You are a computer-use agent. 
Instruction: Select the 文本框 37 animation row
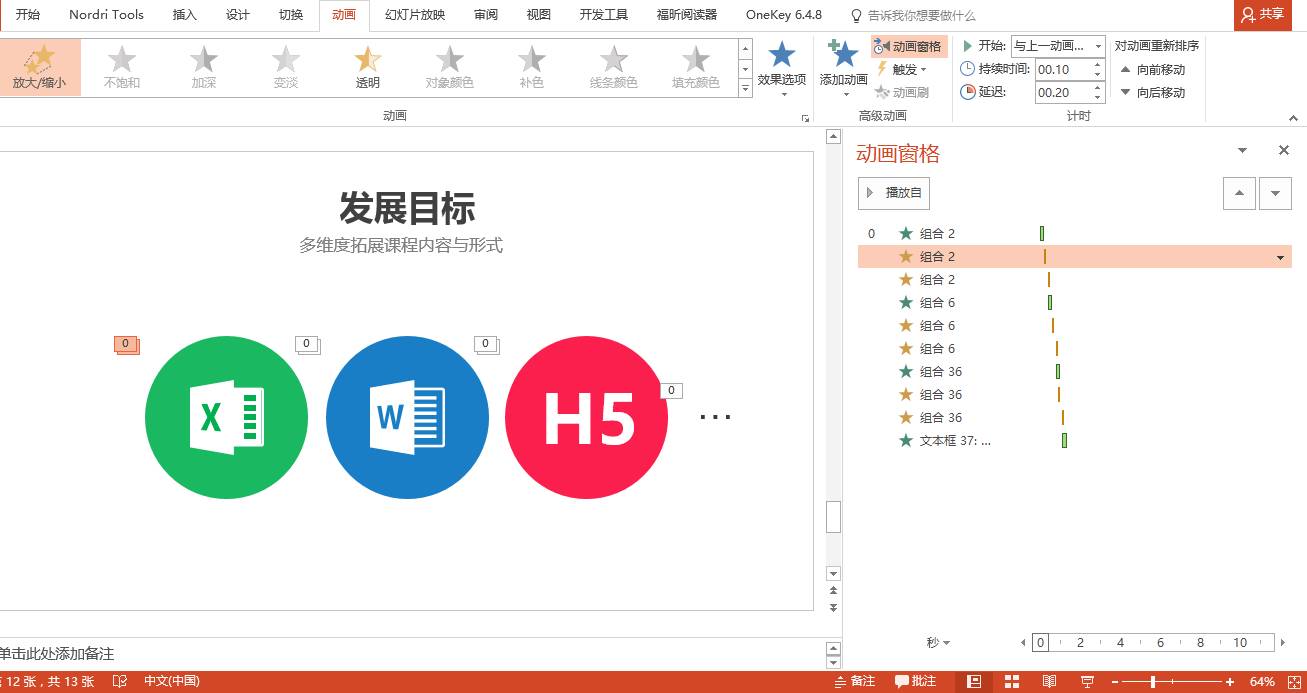pos(1075,440)
